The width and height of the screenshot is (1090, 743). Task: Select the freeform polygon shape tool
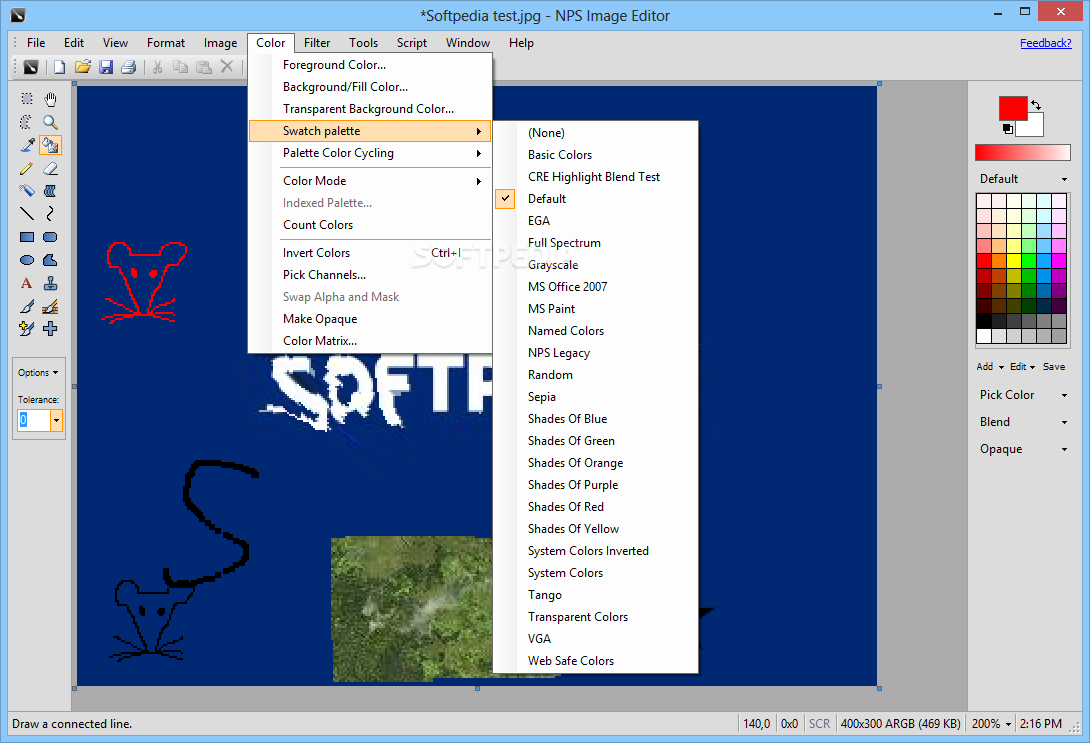(x=50, y=260)
